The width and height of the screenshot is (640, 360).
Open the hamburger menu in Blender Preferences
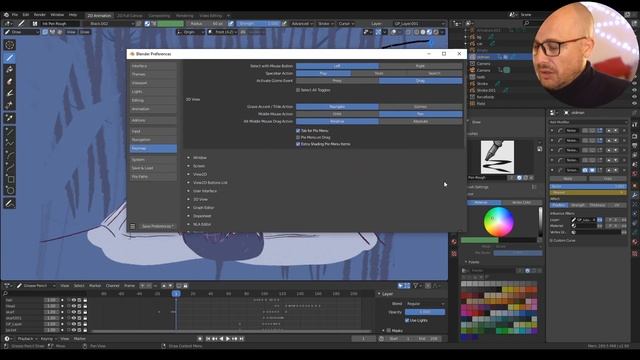click(x=133, y=226)
